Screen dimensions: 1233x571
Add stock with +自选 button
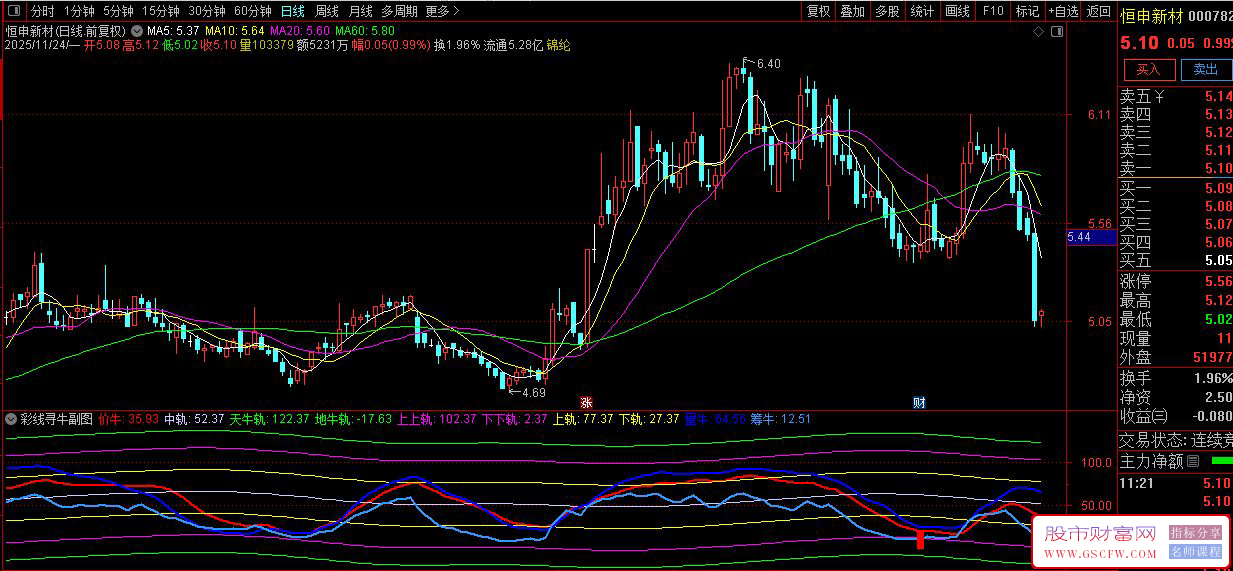[1063, 12]
